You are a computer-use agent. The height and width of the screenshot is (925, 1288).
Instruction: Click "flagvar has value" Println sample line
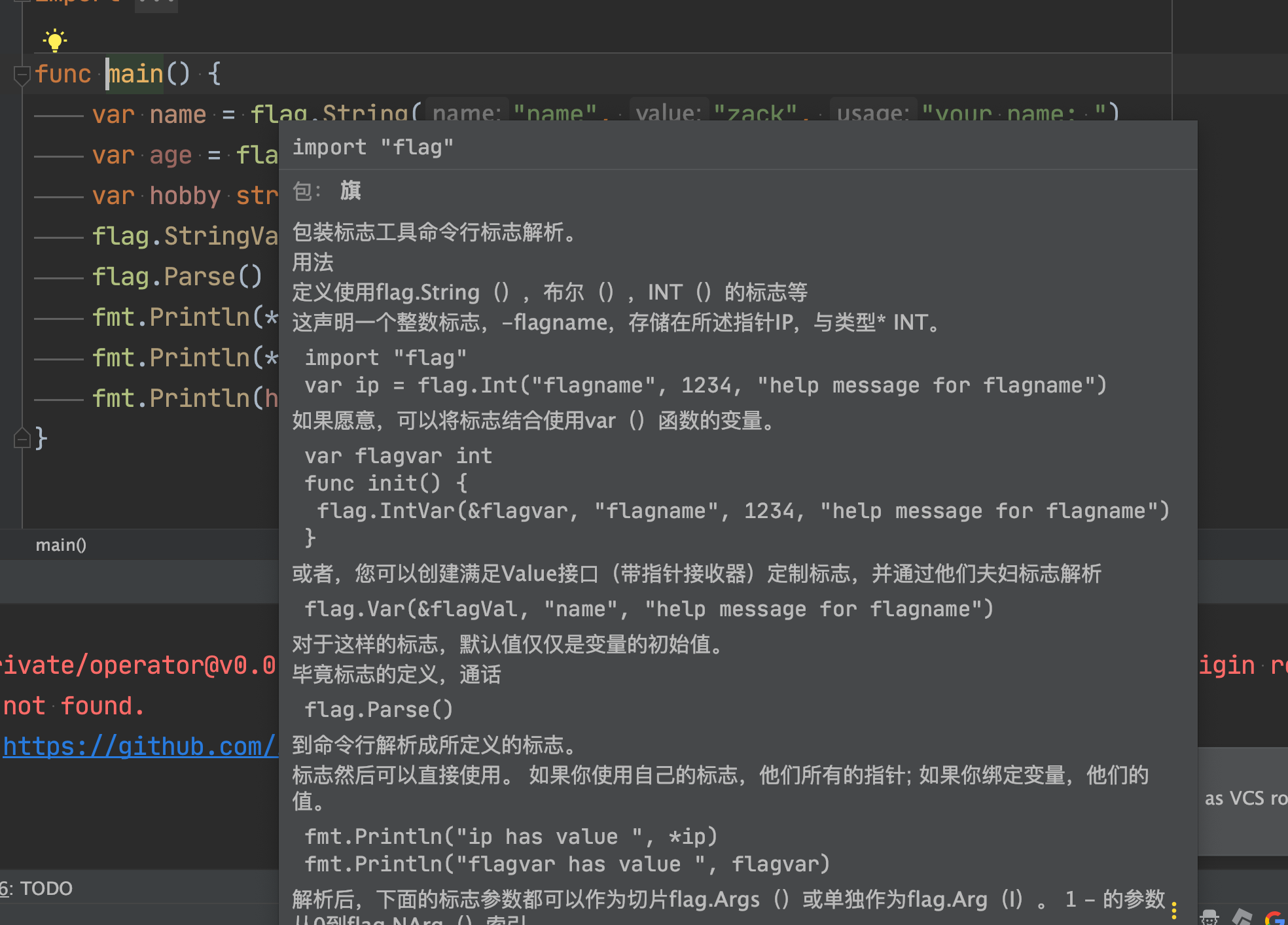(x=567, y=864)
